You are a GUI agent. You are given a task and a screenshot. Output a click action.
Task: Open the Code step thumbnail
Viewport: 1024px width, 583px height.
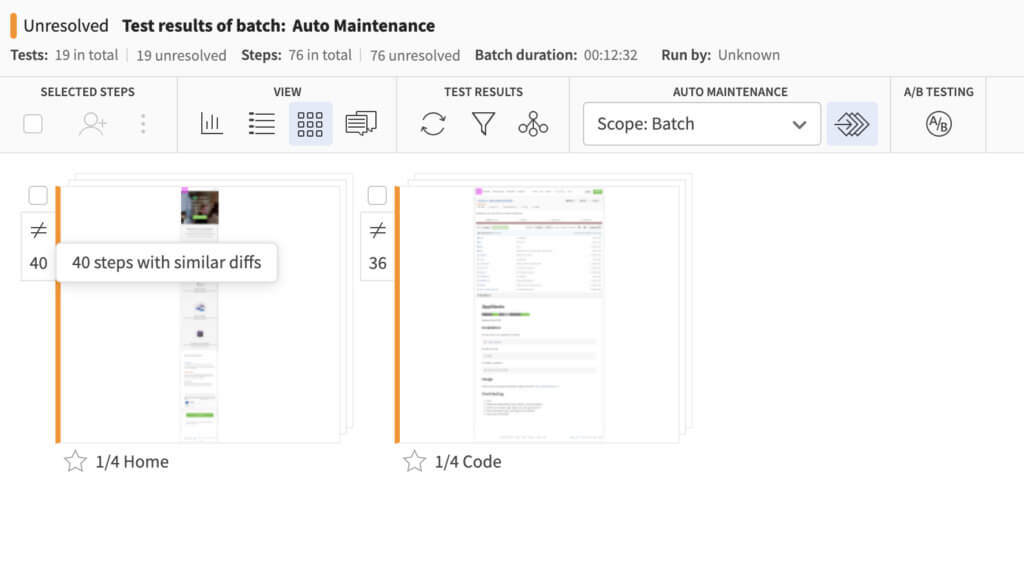click(539, 314)
